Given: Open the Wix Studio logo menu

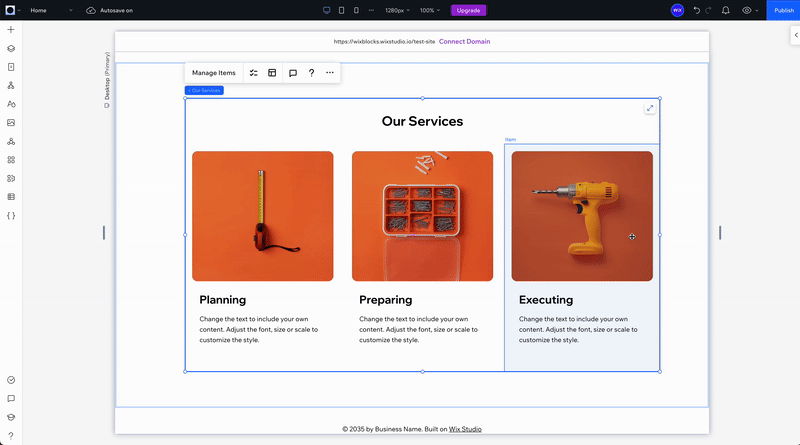Looking at the screenshot, I should pyautogui.click(x=10, y=10).
